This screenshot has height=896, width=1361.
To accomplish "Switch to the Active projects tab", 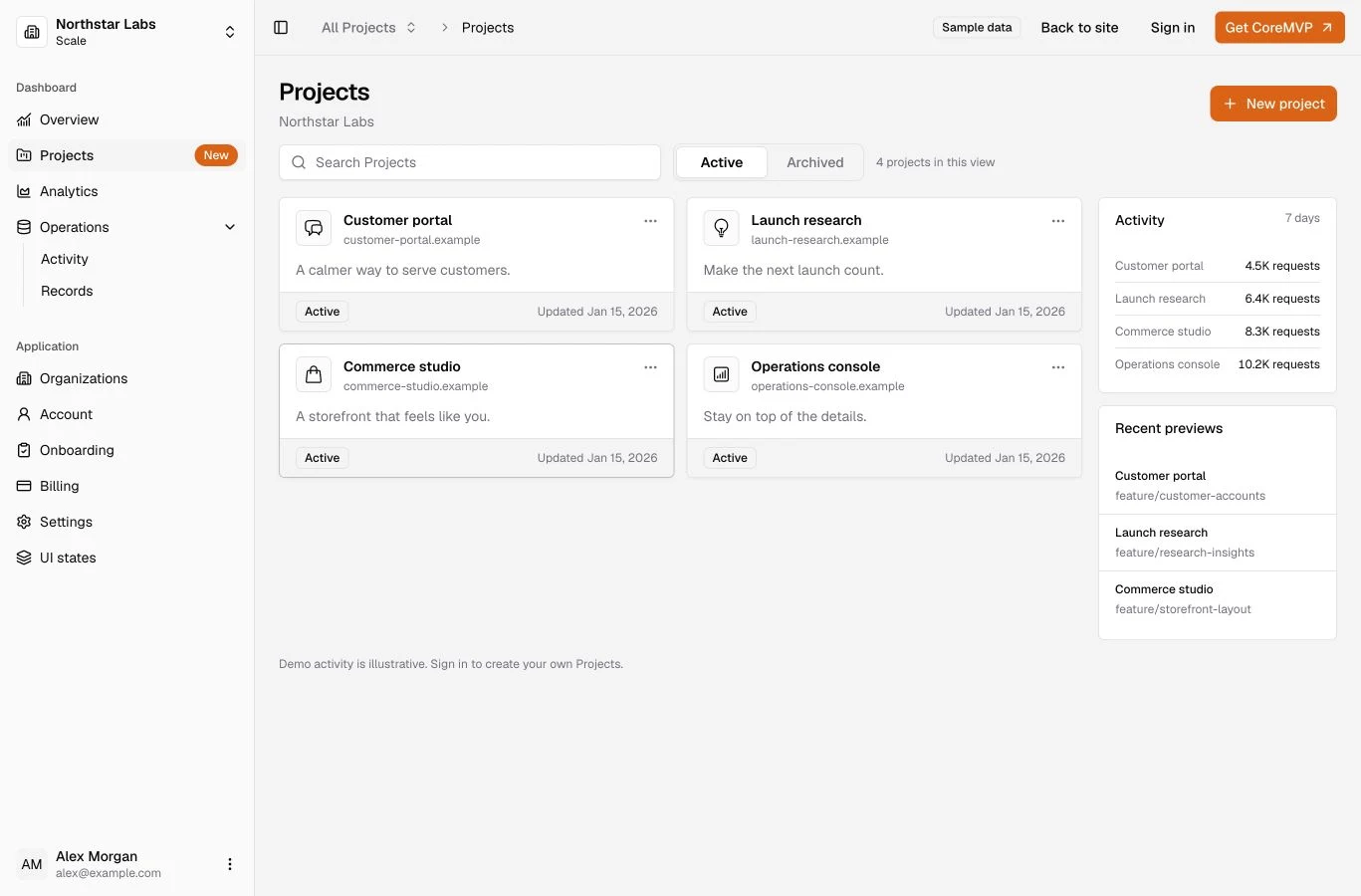I will pos(722,162).
